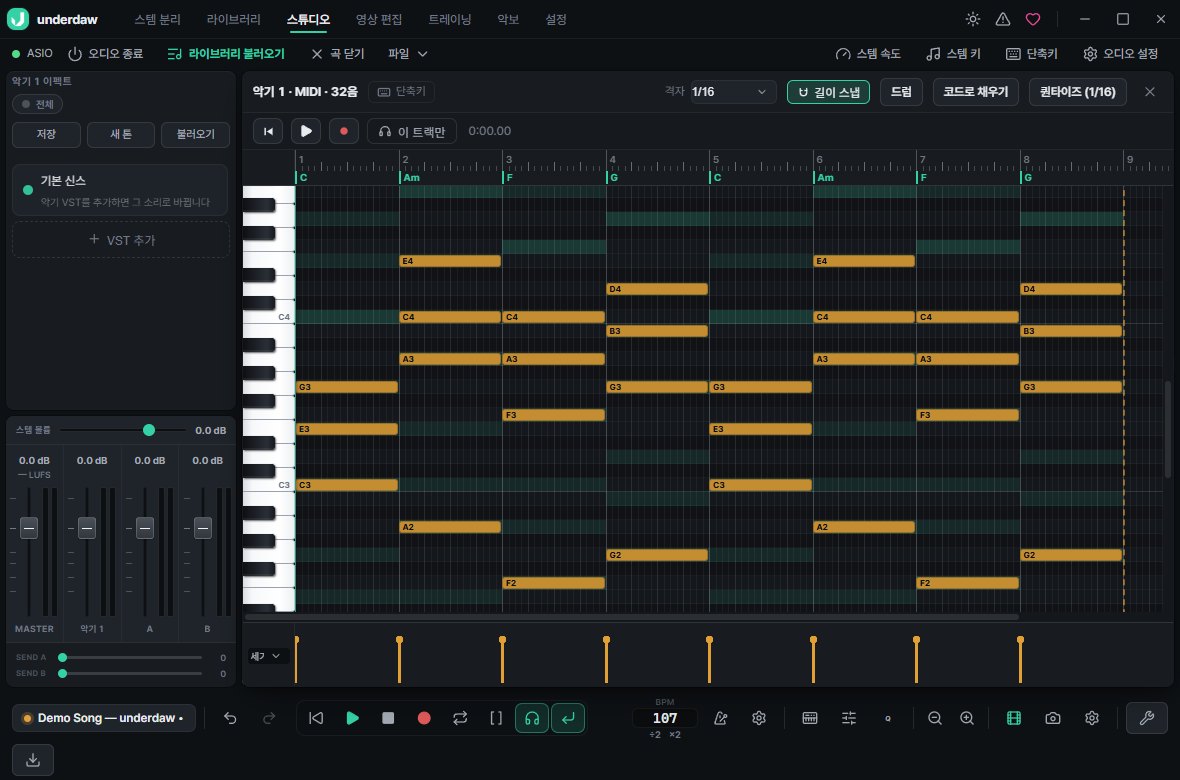
Task: Open 오디오 설정 audio settings
Action: (x=1120, y=53)
